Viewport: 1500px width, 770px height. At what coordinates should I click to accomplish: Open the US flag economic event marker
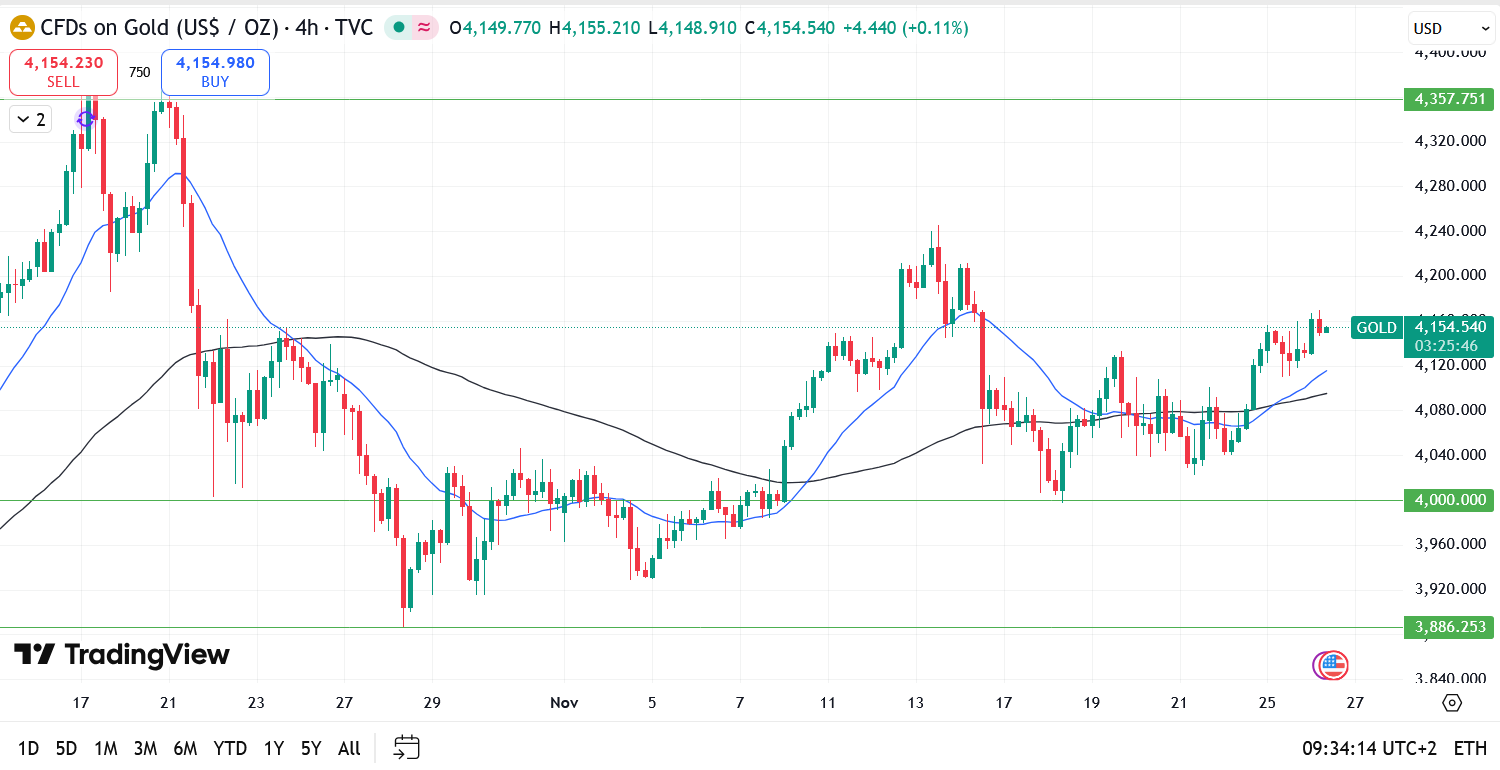coord(1333,664)
